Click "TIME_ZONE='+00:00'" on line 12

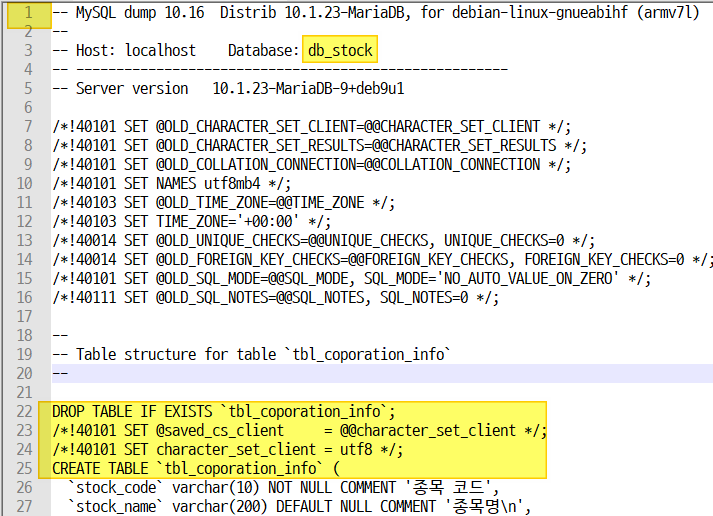coord(227,221)
